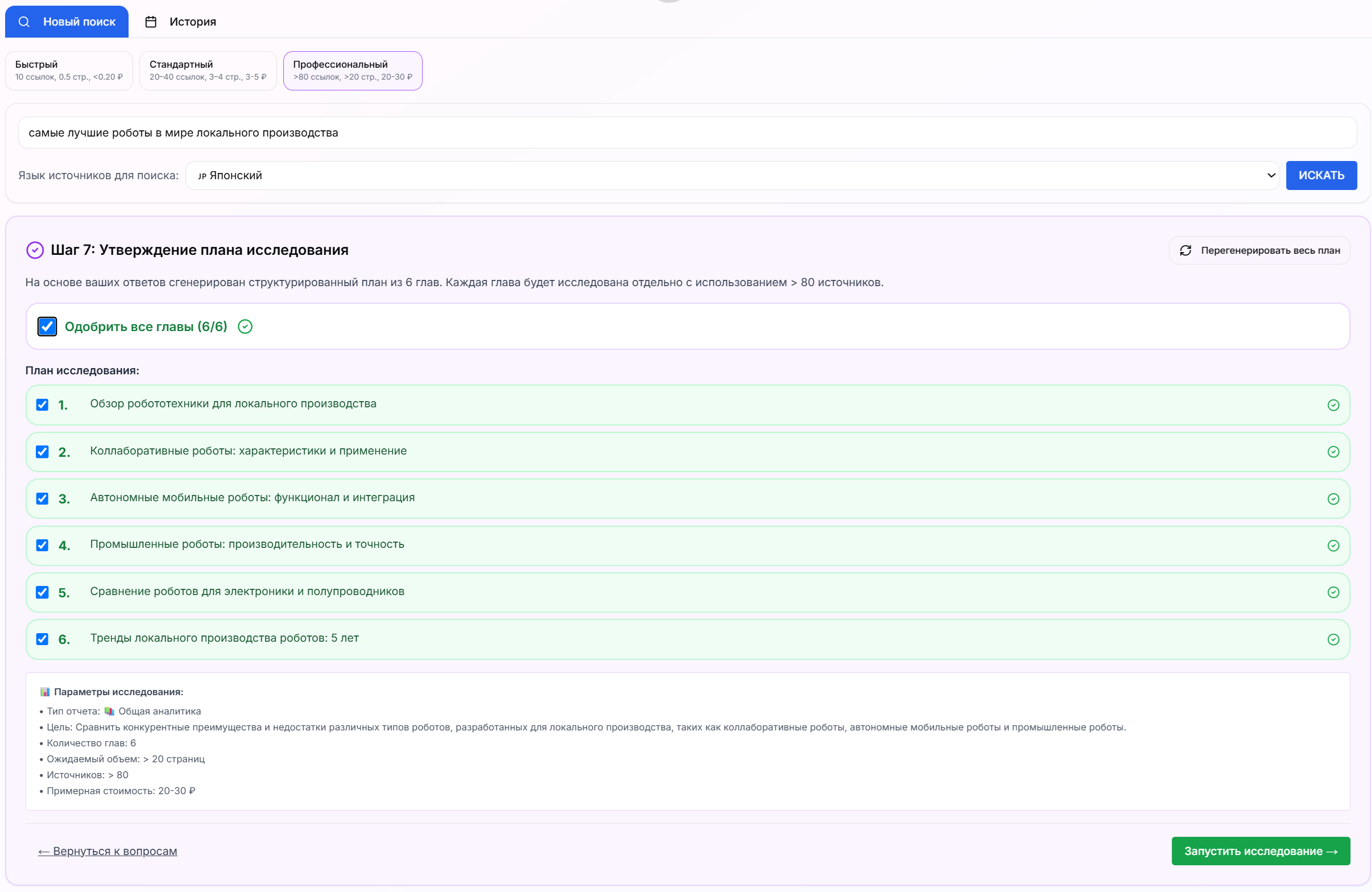Click status check icon on chapter 1 row
The image size is (1372, 892).
click(1333, 406)
